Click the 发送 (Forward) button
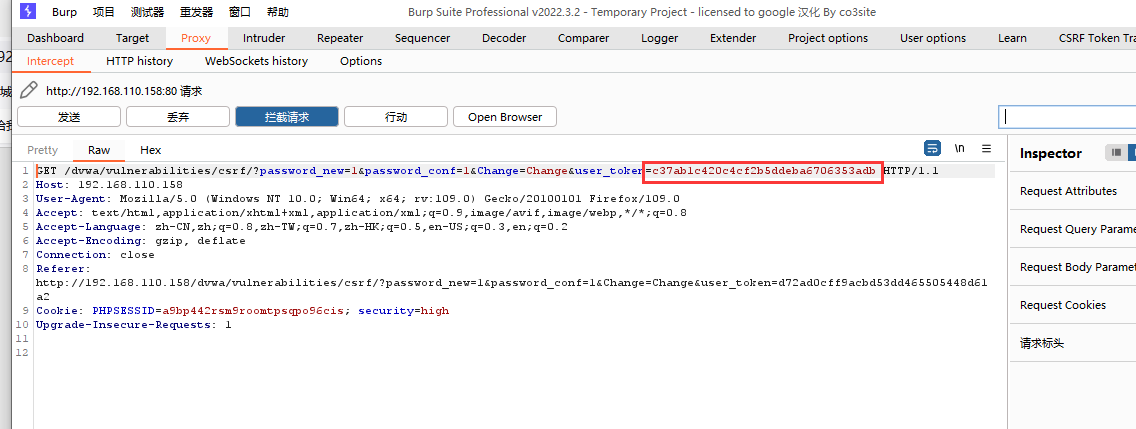Screen dimensions: 1136x429 (x=69, y=117)
